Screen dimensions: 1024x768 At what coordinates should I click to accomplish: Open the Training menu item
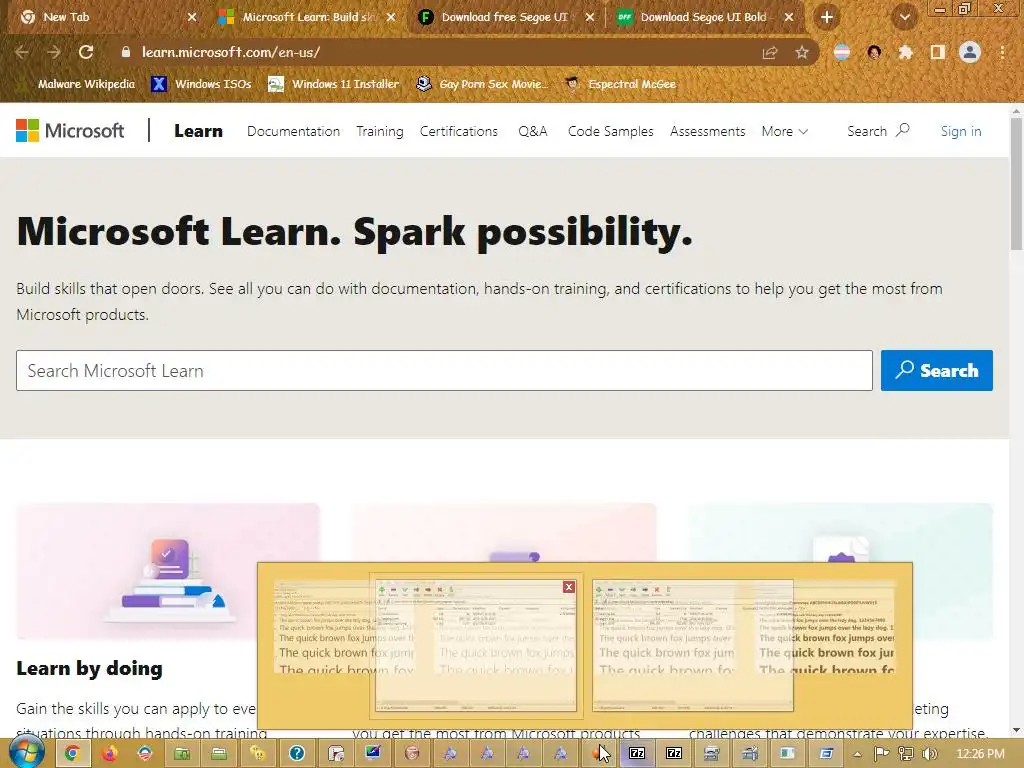click(379, 131)
